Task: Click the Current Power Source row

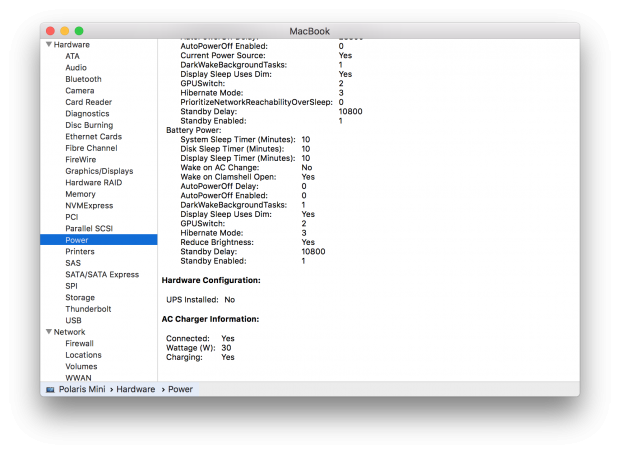Action: point(266,55)
